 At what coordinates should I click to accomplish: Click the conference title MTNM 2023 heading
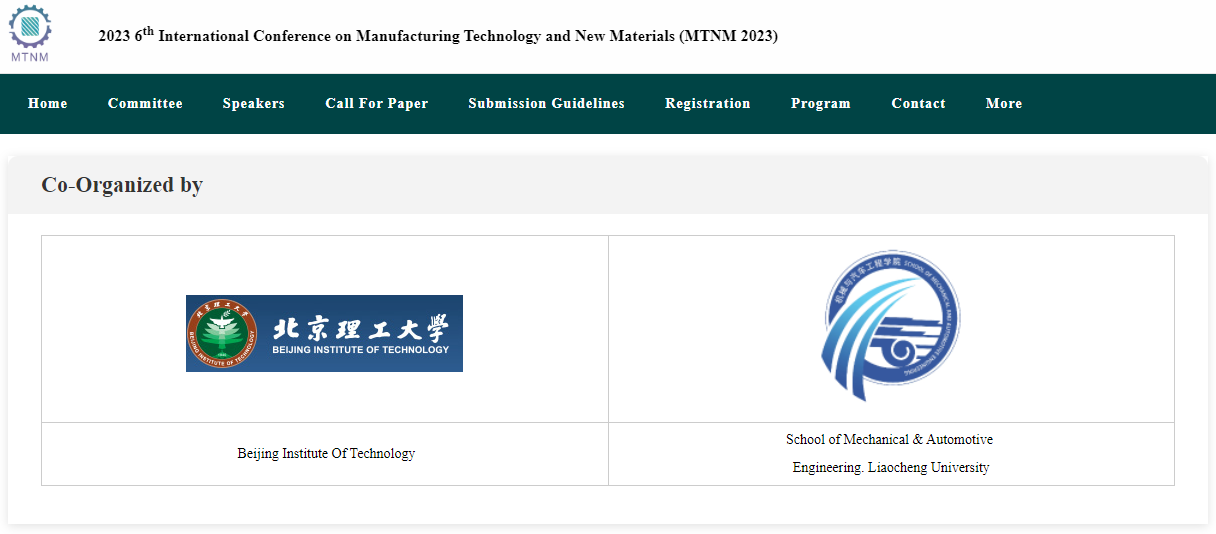pyautogui.click(x=438, y=35)
